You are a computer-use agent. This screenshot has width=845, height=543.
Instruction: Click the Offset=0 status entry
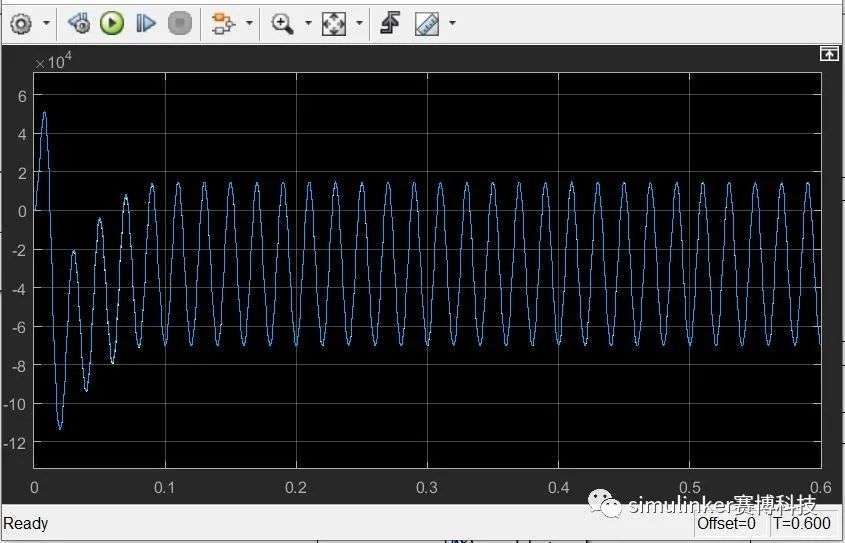[x=726, y=523]
